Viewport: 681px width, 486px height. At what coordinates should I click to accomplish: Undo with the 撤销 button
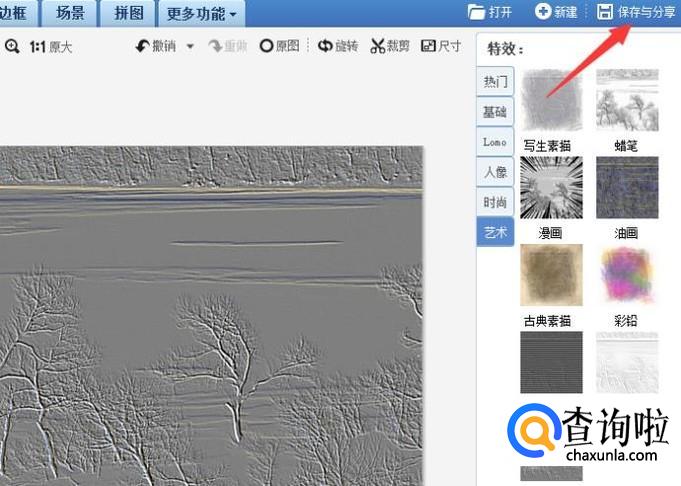pyautogui.click(x=155, y=46)
